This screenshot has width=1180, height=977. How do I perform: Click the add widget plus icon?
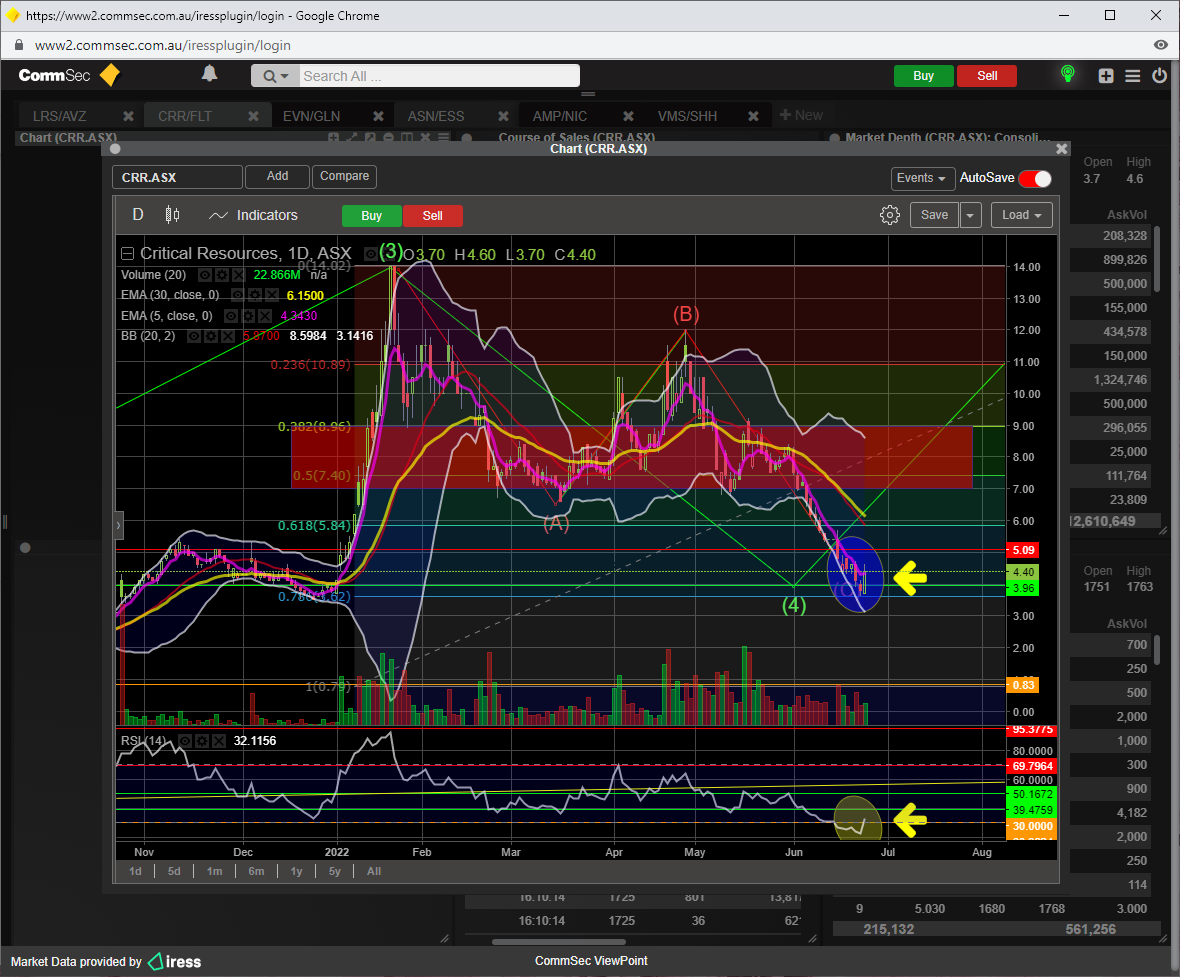pyautogui.click(x=1106, y=76)
